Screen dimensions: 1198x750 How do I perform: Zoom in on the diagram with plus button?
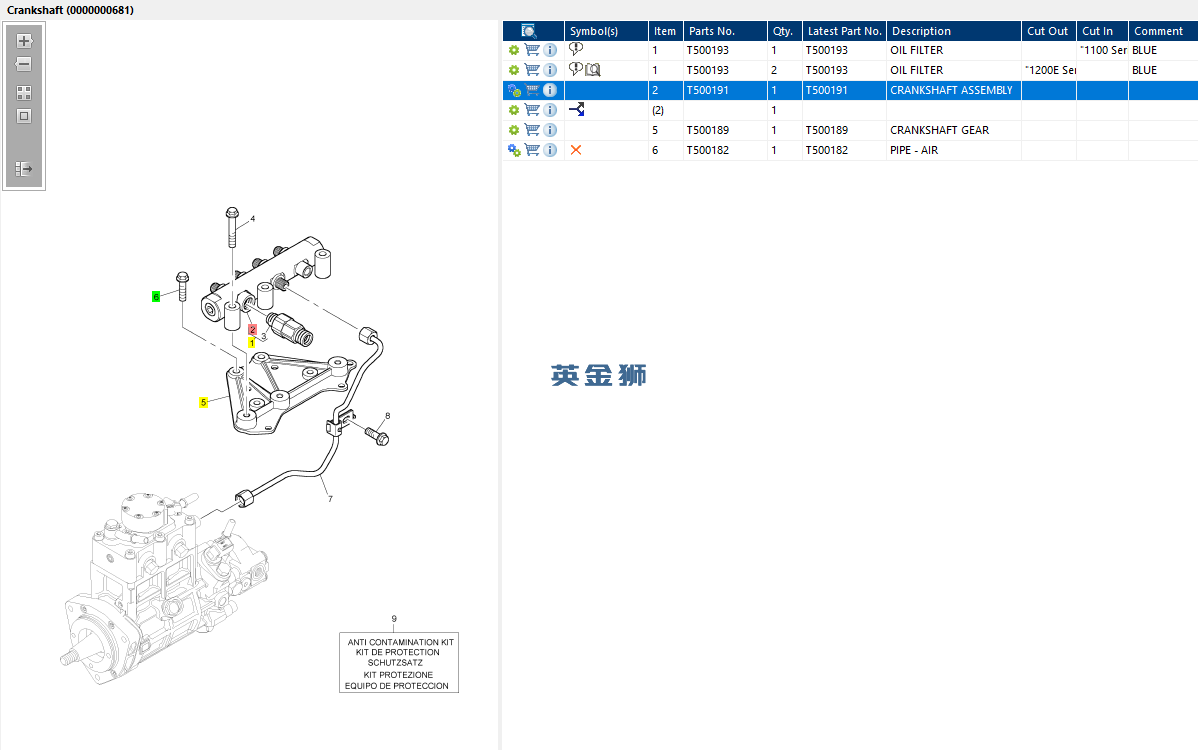[24, 41]
